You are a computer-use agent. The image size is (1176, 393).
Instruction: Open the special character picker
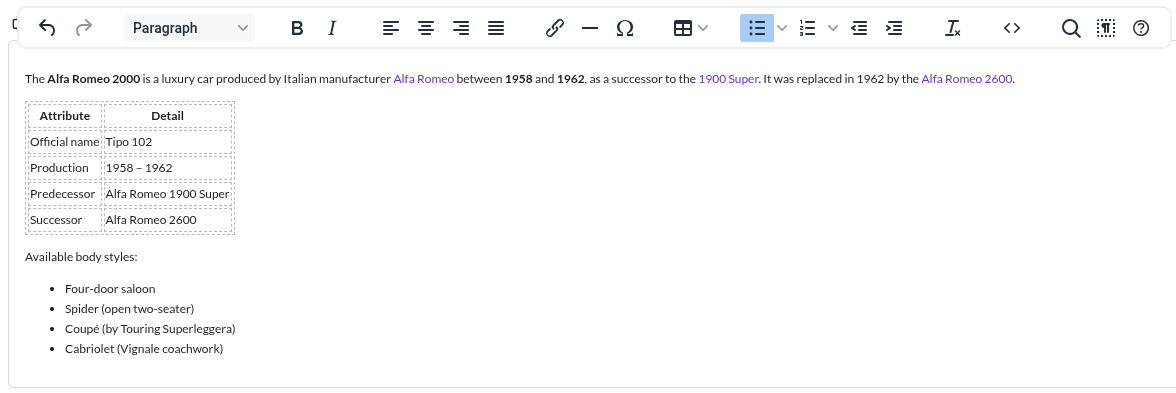pos(625,28)
